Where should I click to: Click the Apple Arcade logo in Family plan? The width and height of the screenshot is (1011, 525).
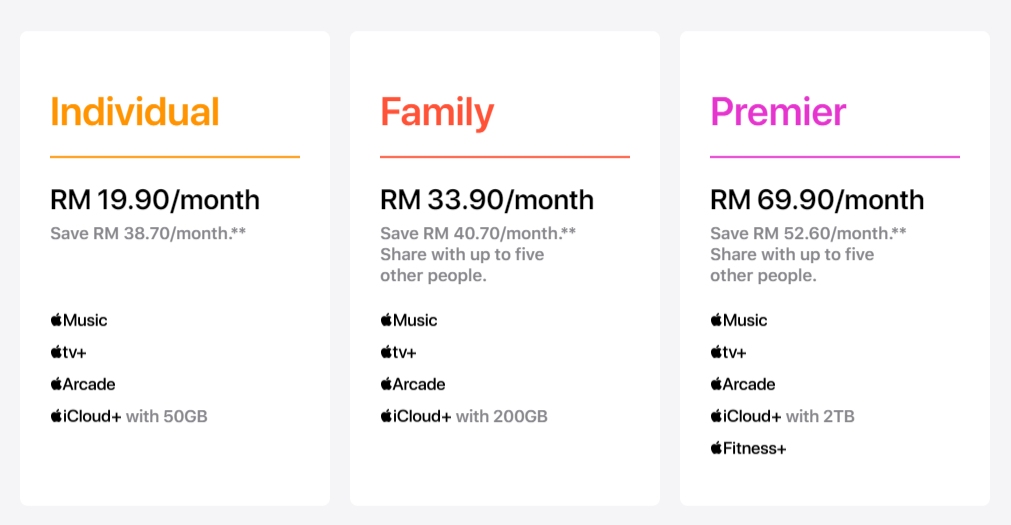tap(413, 384)
